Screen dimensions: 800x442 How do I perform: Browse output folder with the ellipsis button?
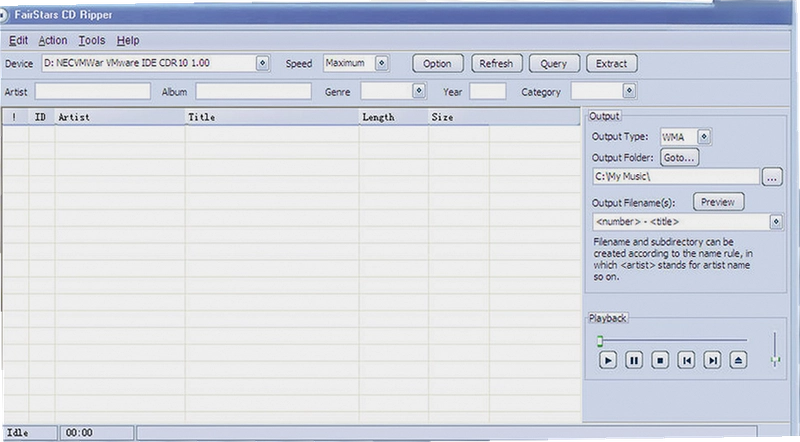tap(772, 178)
